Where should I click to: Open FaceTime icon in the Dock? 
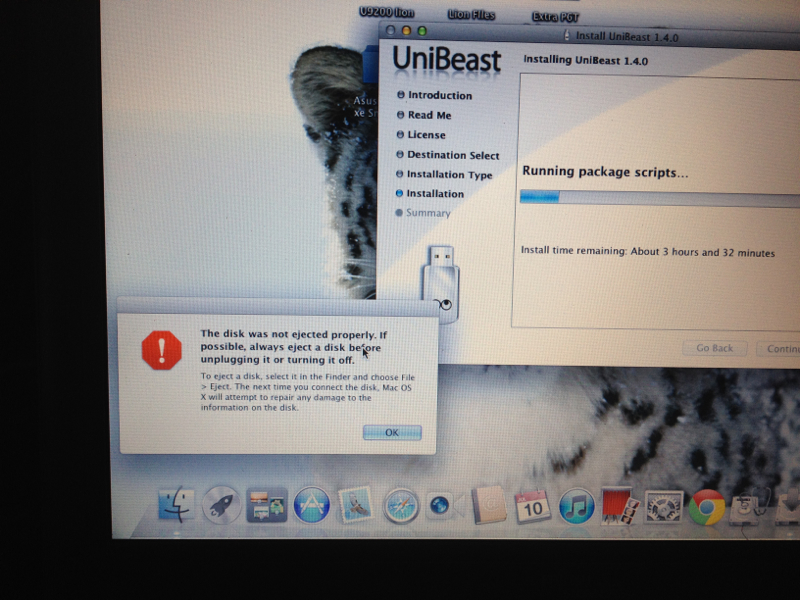coord(444,506)
